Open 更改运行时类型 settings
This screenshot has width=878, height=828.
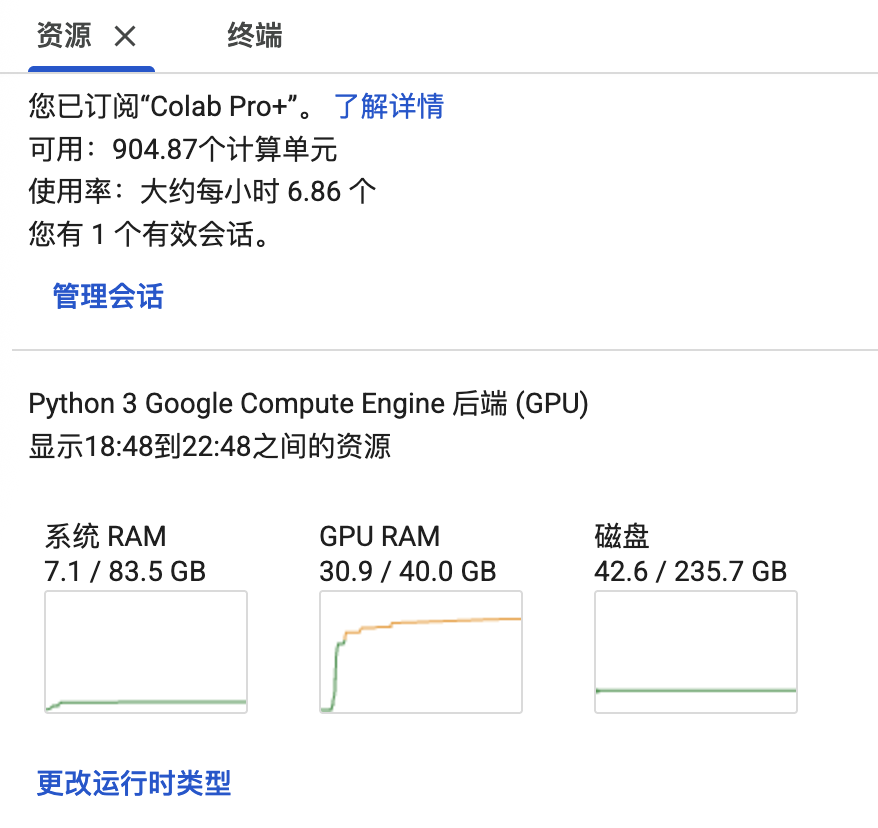[x=134, y=782]
